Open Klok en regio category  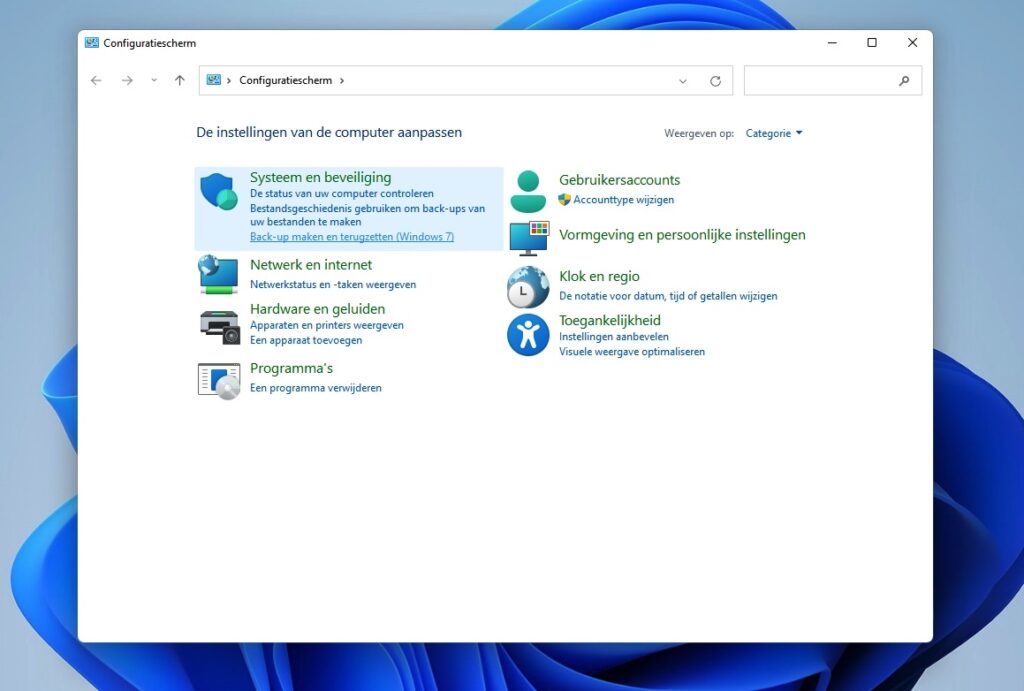coord(599,277)
